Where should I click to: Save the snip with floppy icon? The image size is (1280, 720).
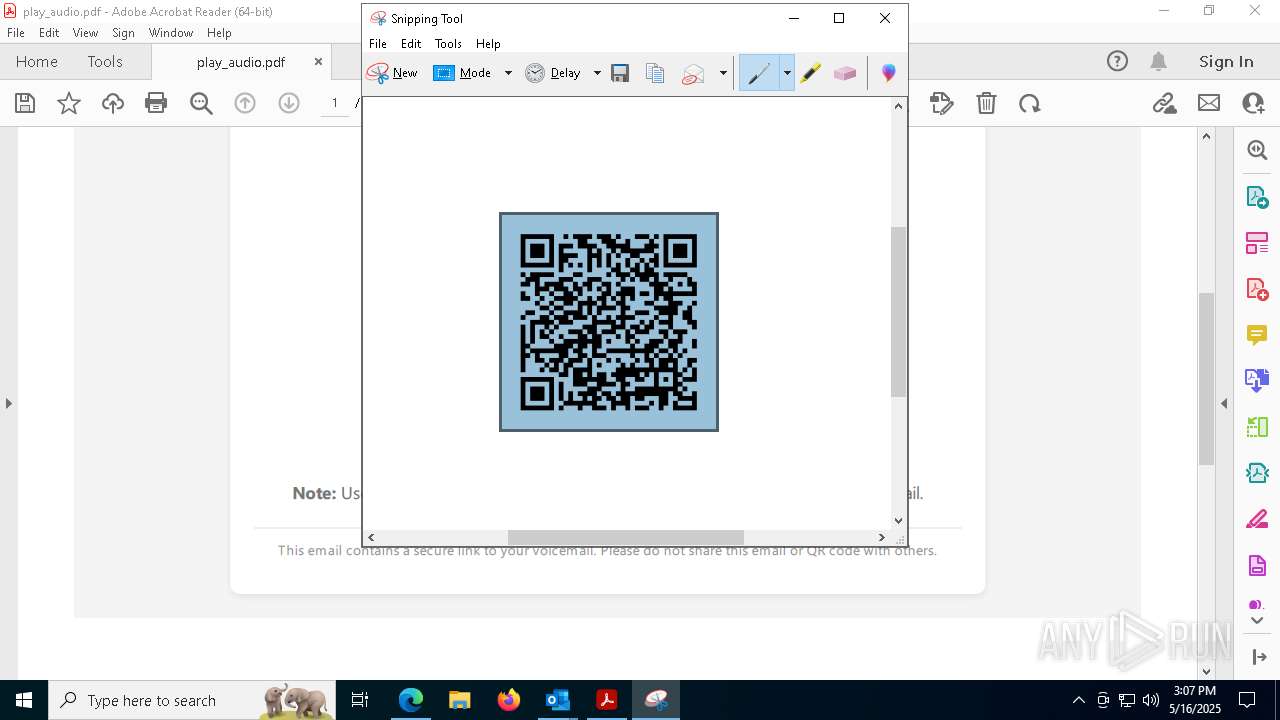[x=620, y=73]
